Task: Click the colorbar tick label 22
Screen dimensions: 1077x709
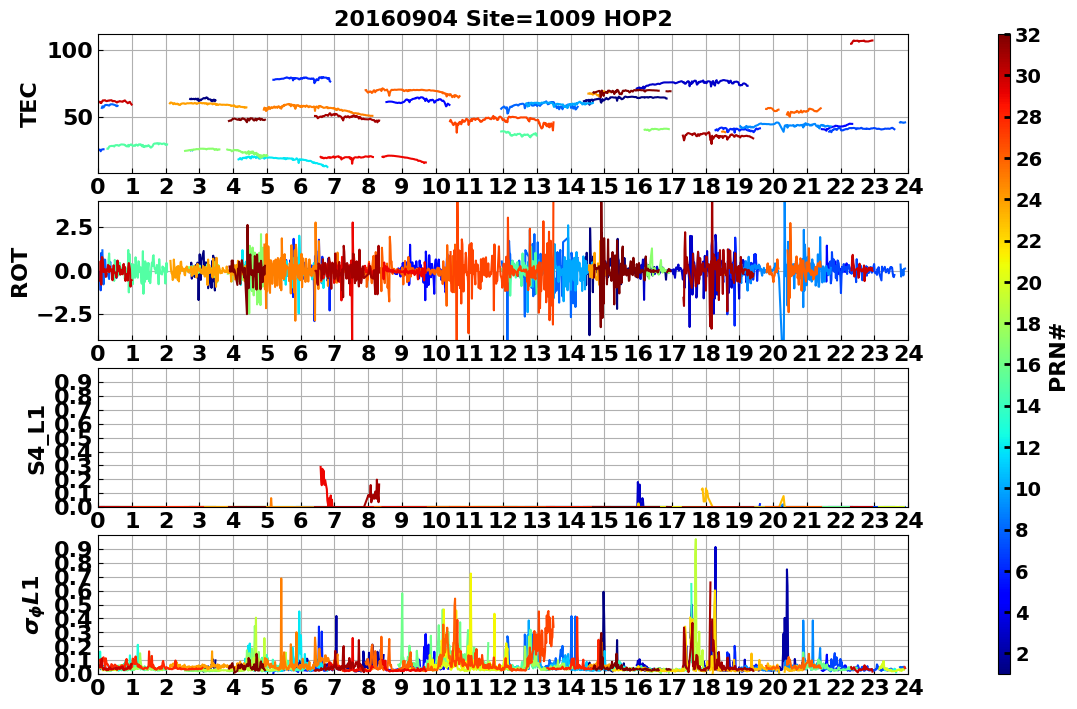Action: click(x=1028, y=241)
